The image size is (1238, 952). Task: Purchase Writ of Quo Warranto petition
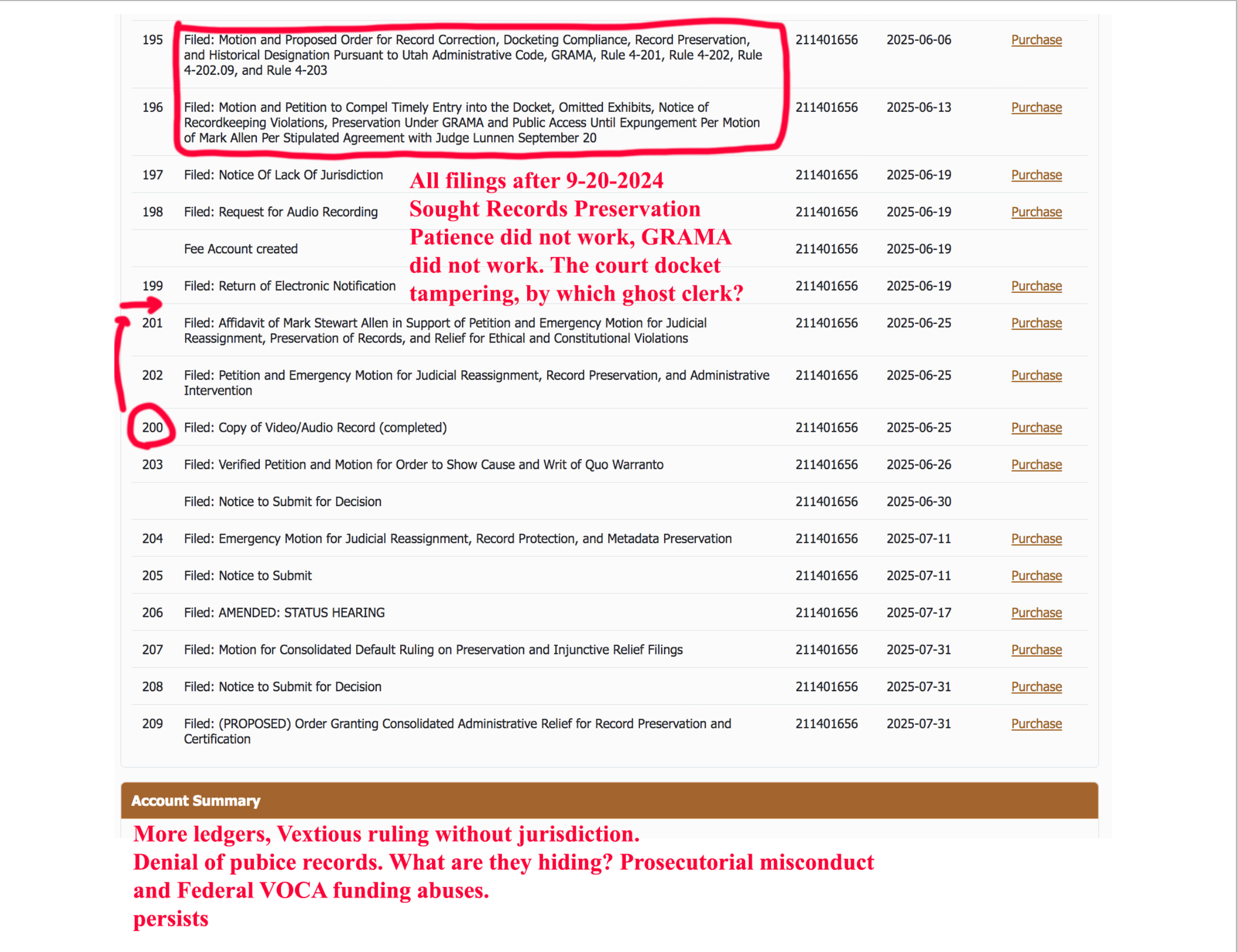(x=1036, y=464)
